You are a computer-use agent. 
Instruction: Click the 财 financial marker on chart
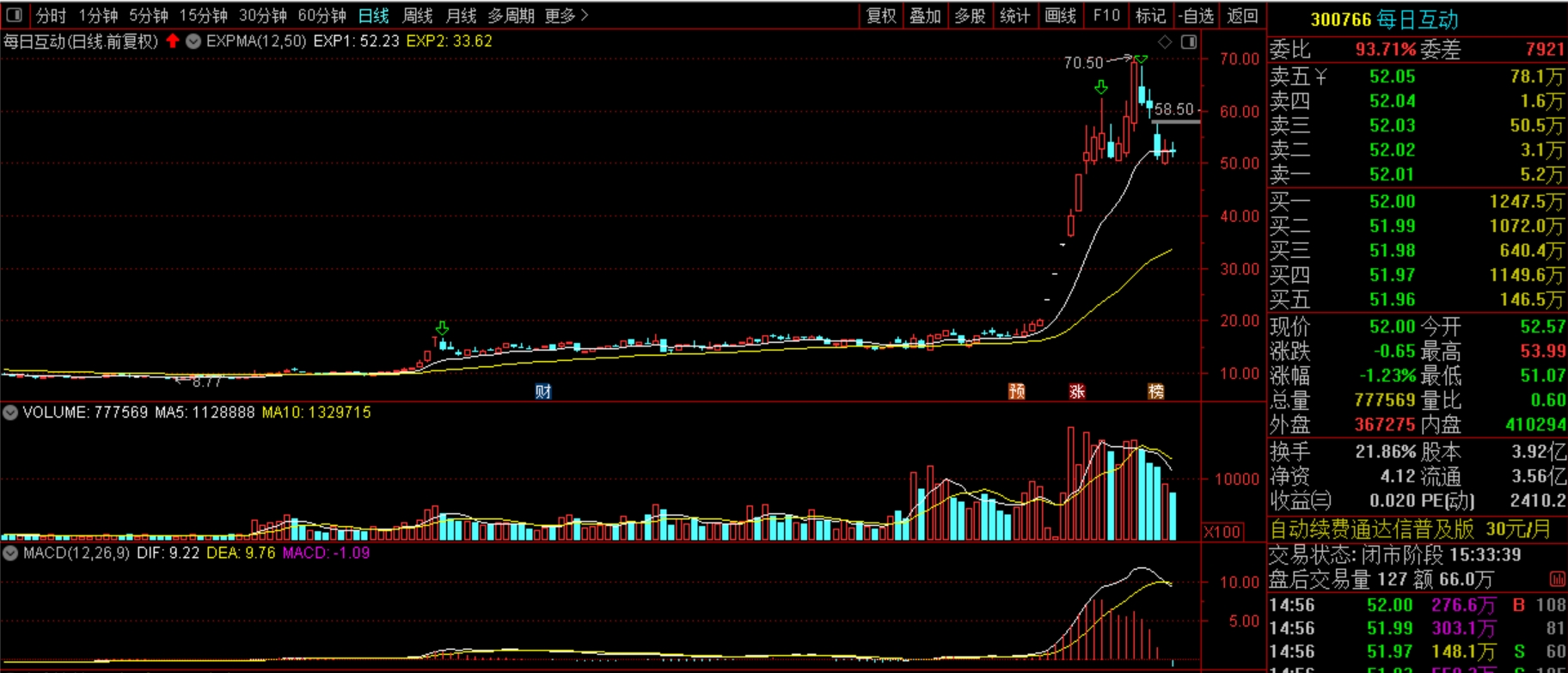coord(543,392)
